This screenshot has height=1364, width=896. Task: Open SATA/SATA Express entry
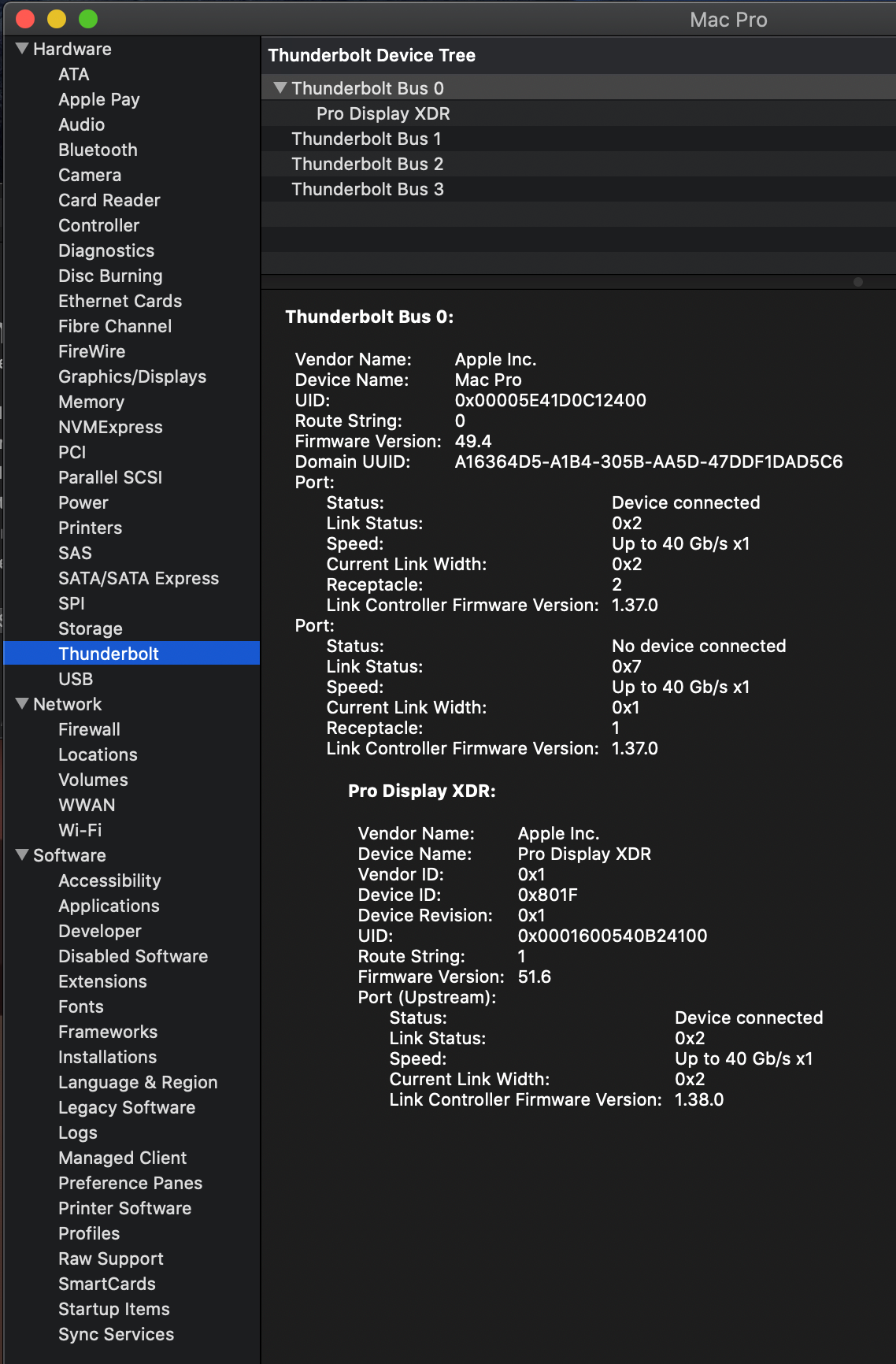[x=139, y=578]
